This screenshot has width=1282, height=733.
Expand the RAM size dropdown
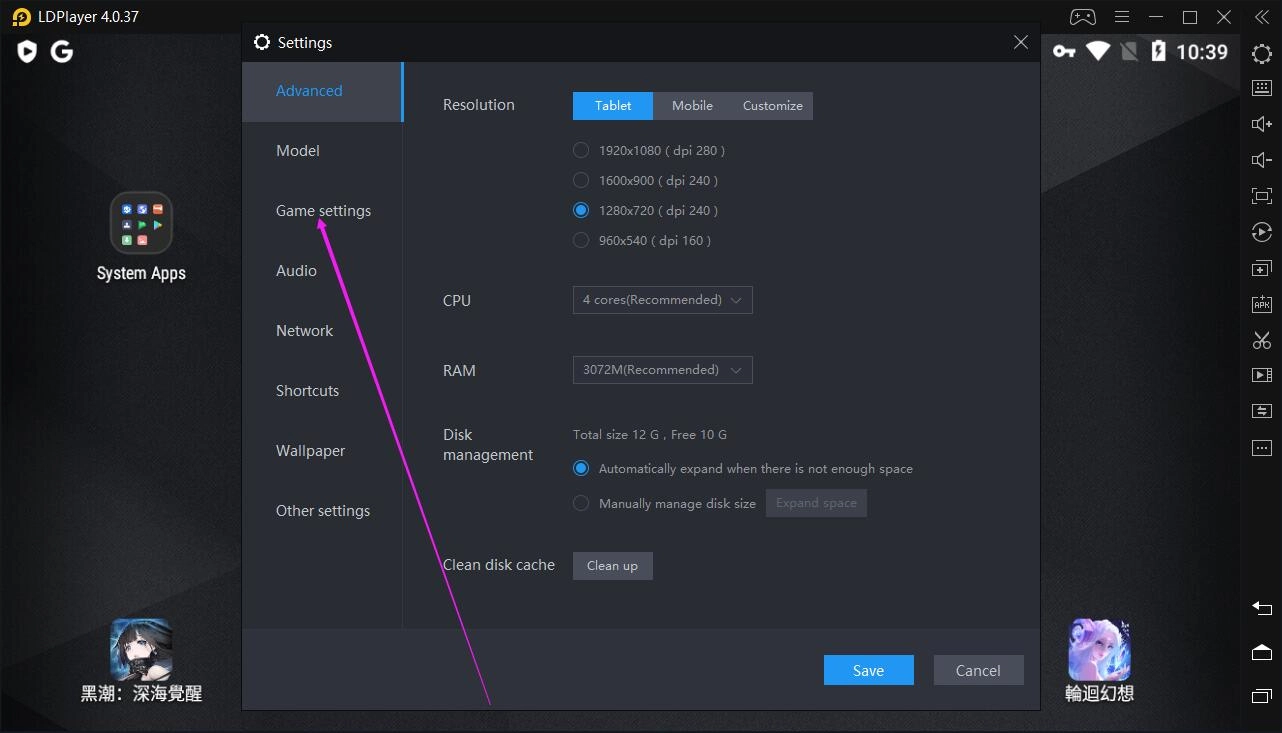tap(662, 370)
